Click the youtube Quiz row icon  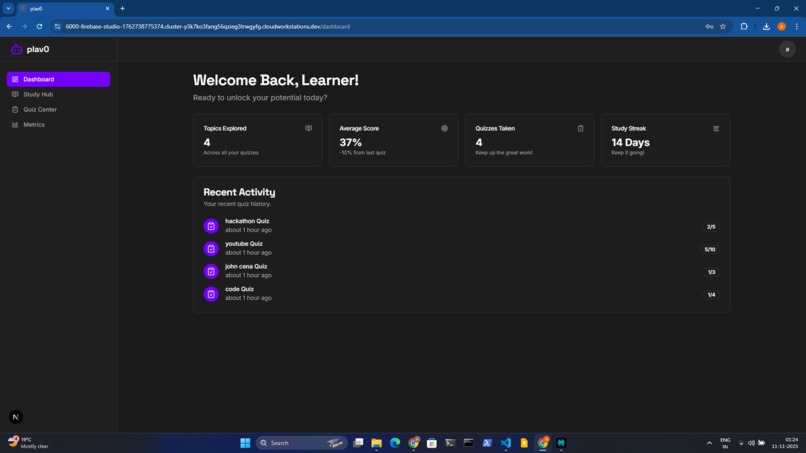coord(211,248)
